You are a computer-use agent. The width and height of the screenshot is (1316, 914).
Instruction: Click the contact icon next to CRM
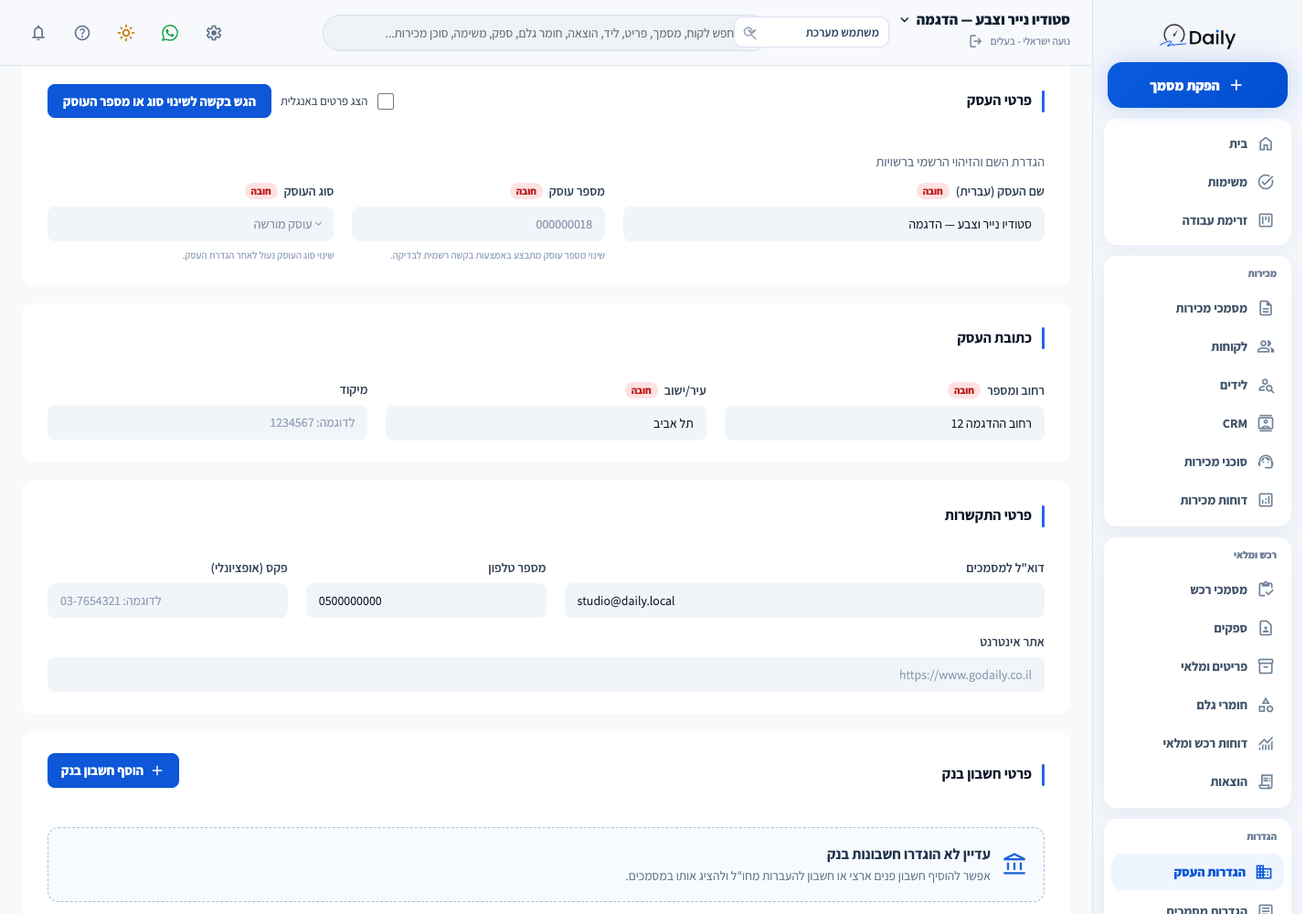1266,423
